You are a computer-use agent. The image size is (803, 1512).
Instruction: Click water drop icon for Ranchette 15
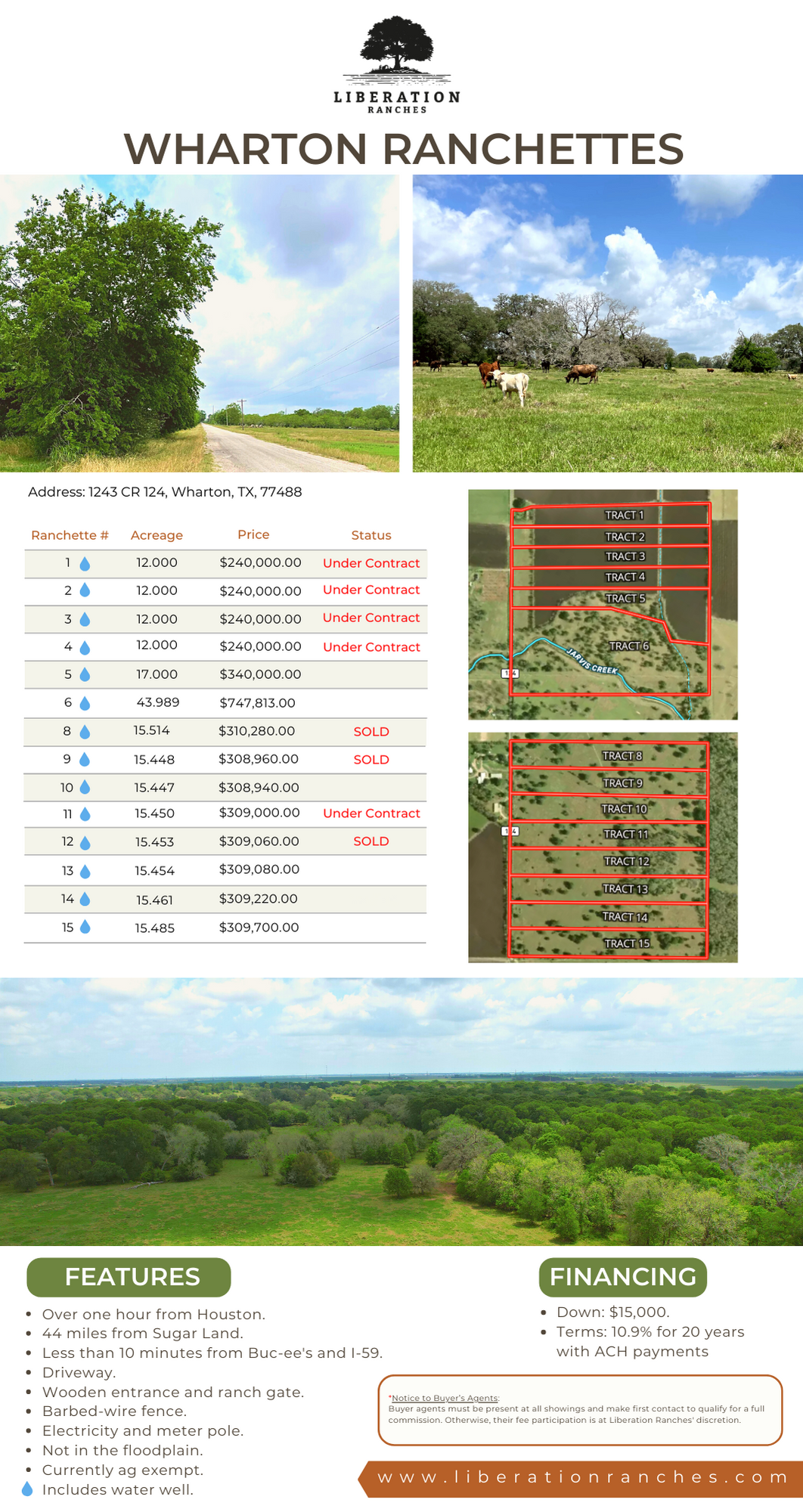coord(85,927)
